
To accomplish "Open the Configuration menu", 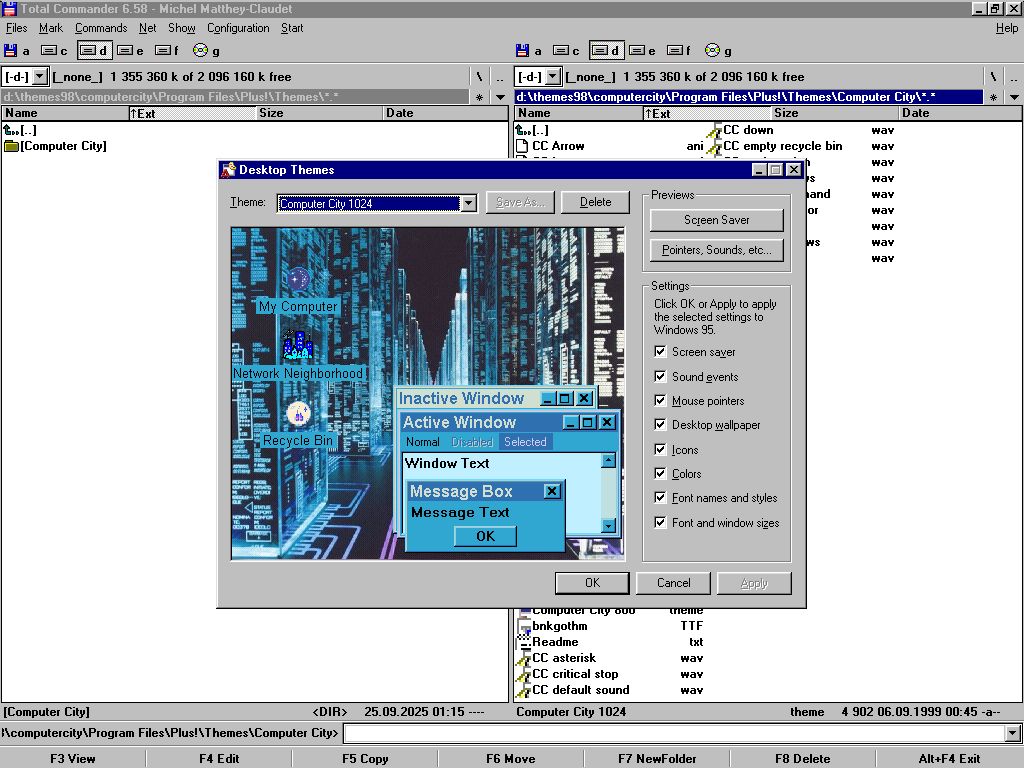I will point(238,28).
